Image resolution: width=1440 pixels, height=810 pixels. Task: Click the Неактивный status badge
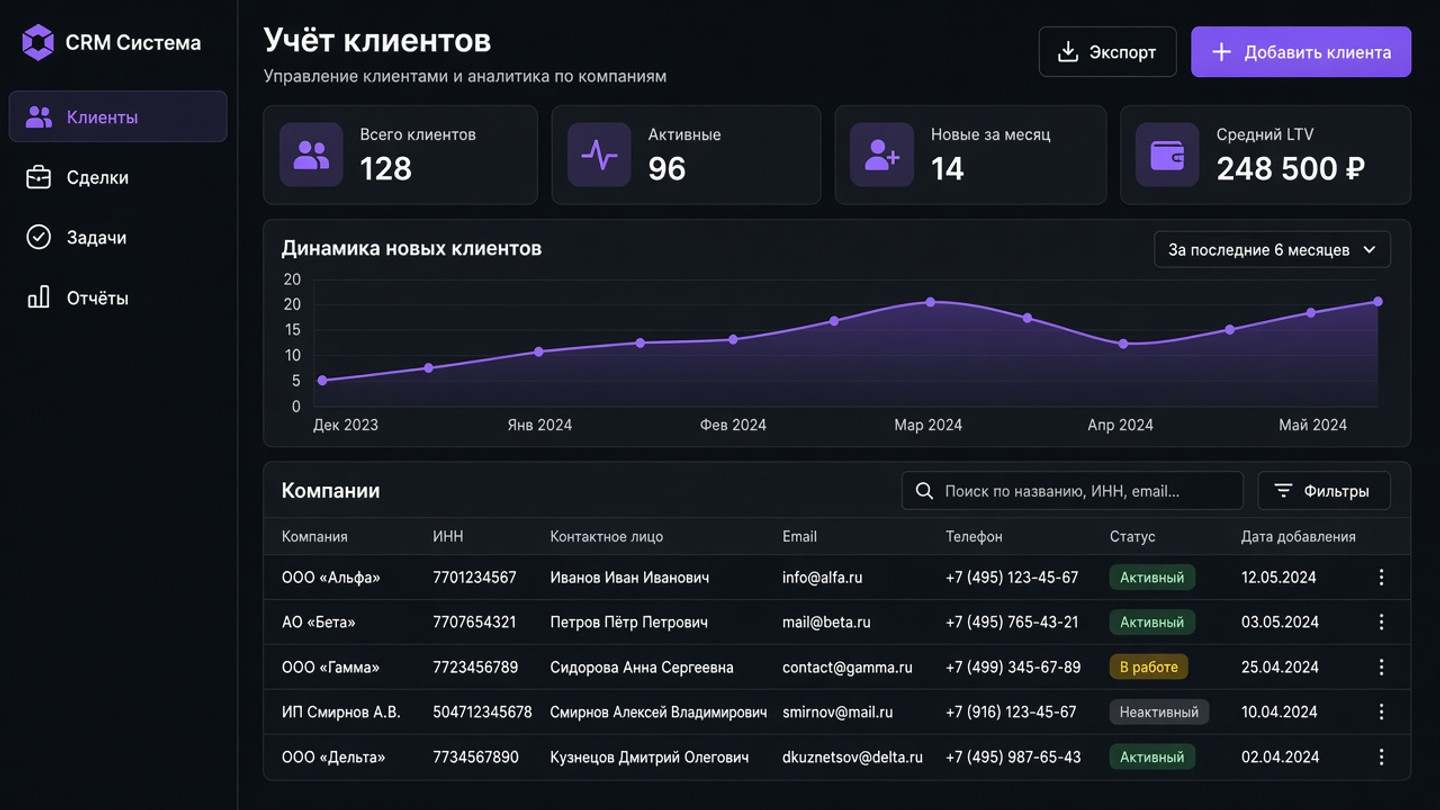point(1159,712)
